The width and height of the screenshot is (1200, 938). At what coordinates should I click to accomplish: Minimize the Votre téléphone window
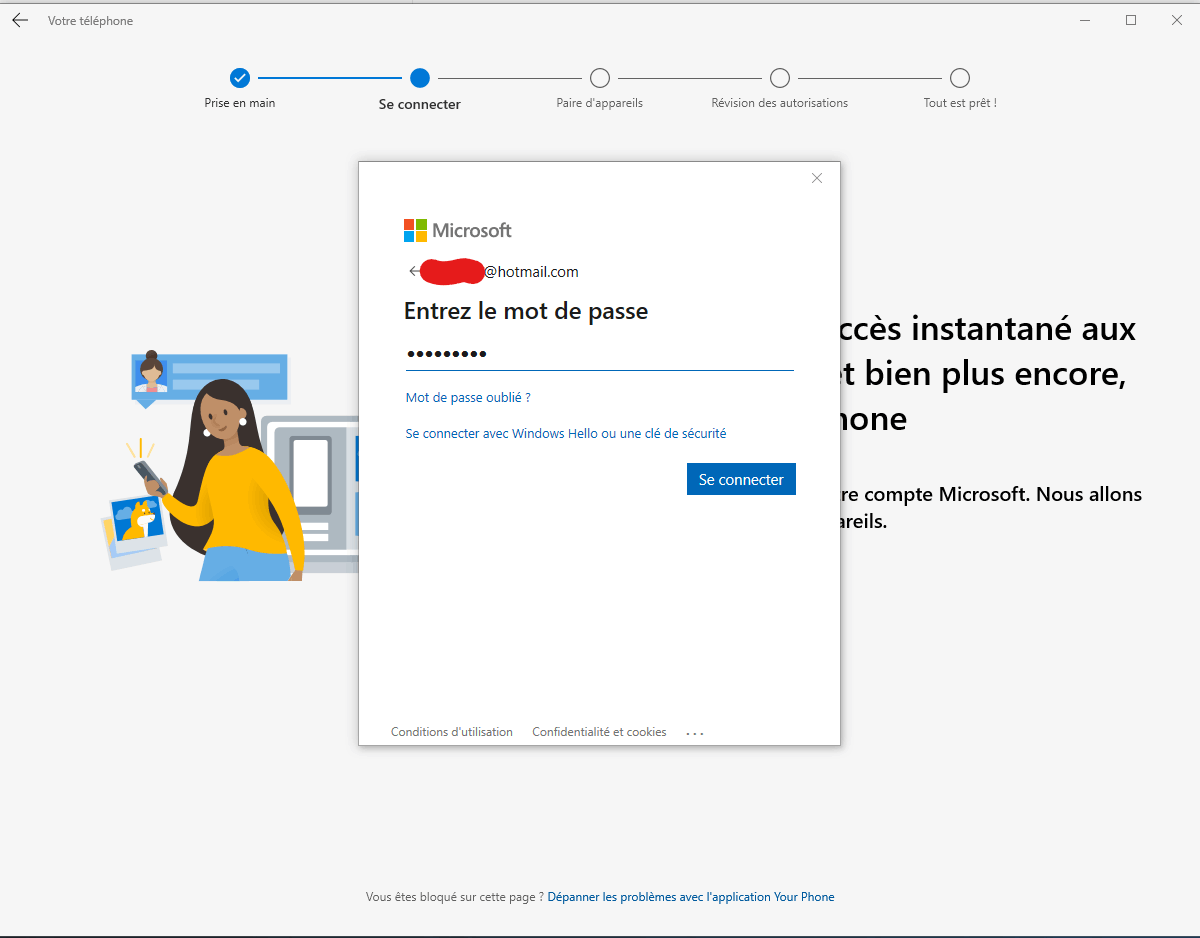(1085, 20)
